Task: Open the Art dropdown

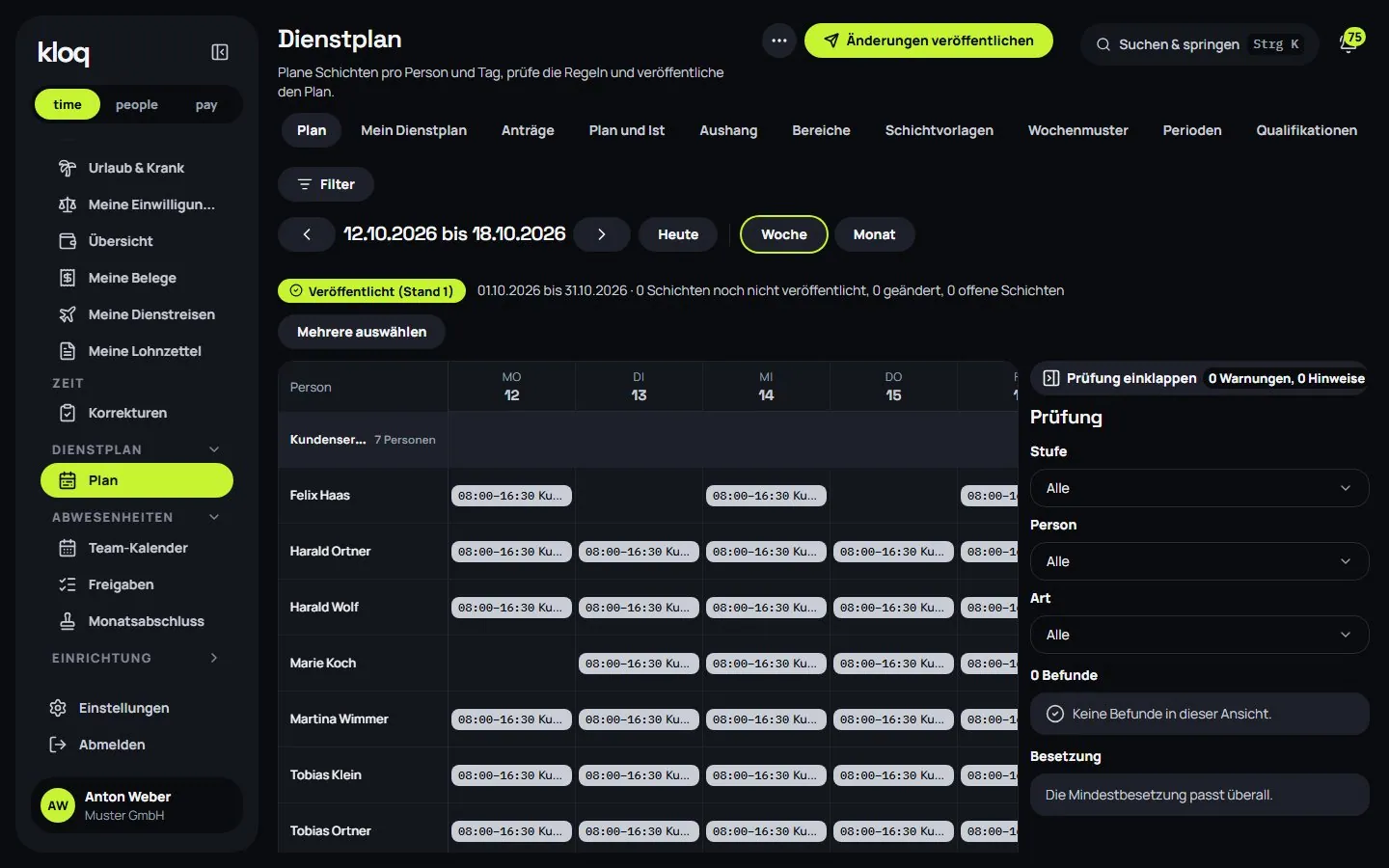Action: pyautogui.click(x=1200, y=635)
